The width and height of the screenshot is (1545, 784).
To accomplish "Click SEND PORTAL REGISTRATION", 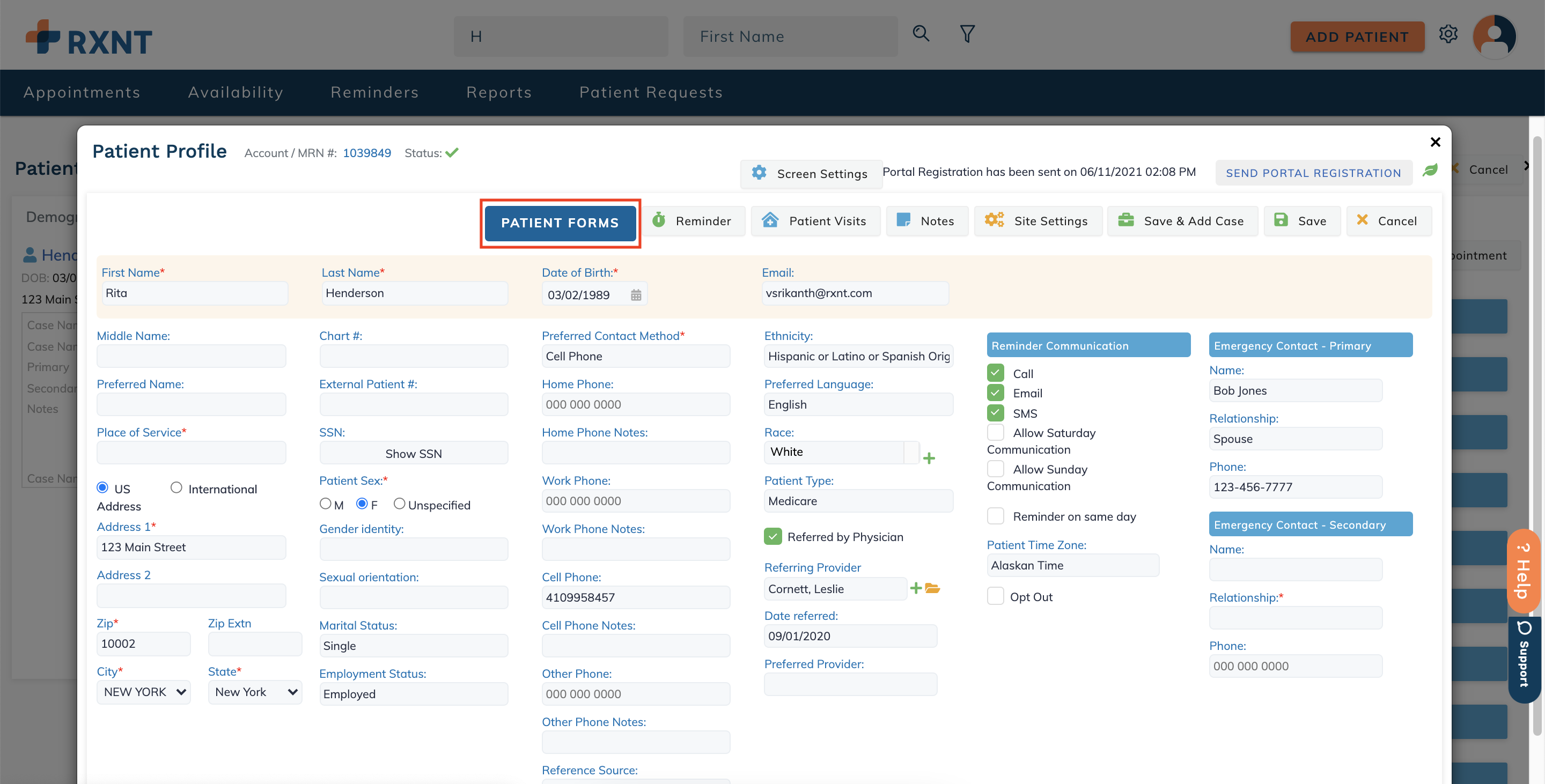I will pos(1313,173).
